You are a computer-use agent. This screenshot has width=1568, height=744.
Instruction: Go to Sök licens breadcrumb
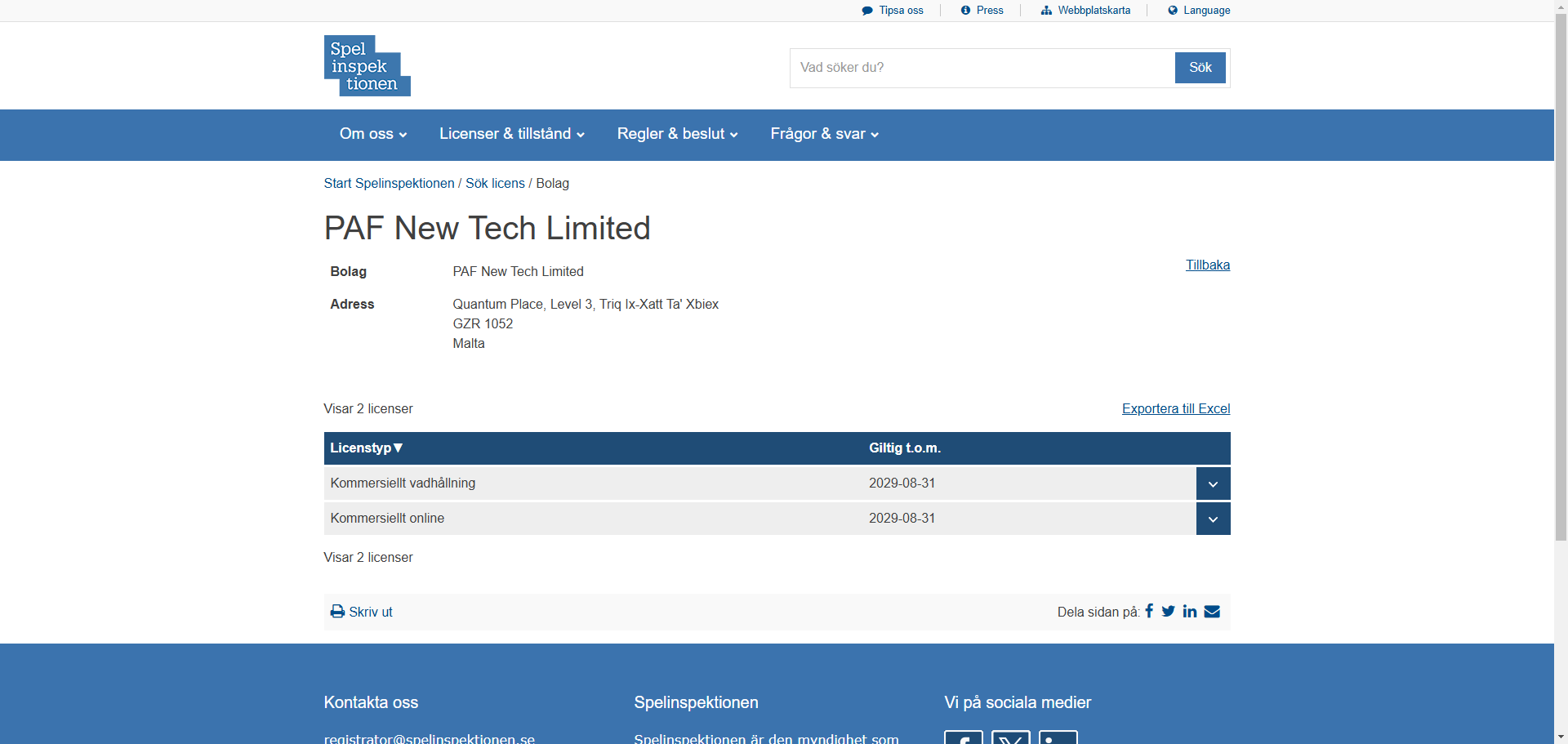click(495, 184)
